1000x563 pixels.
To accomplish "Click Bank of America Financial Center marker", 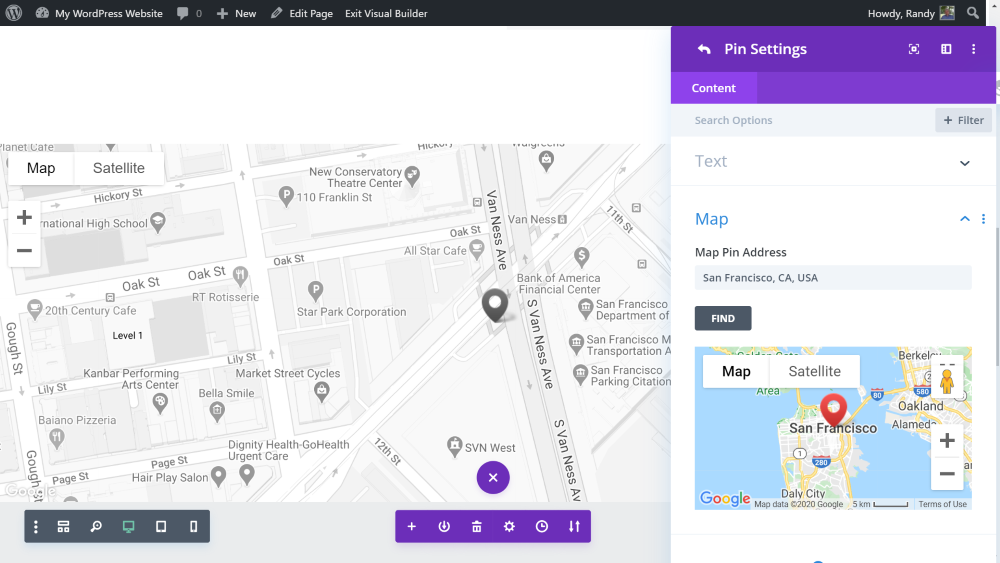I will 581,256.
